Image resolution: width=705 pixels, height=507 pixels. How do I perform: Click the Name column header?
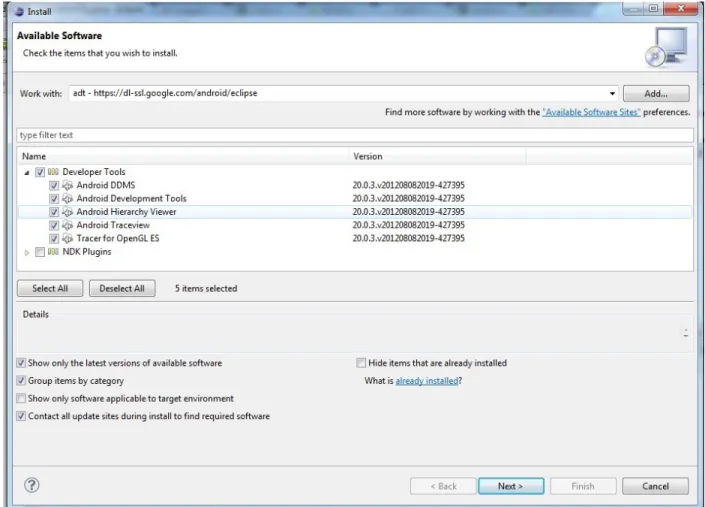point(183,156)
